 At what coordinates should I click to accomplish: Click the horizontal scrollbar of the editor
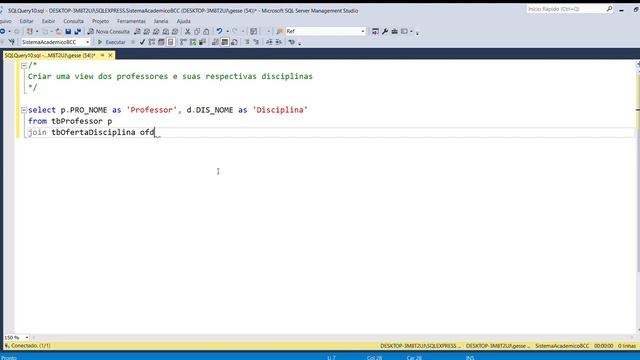[333, 338]
